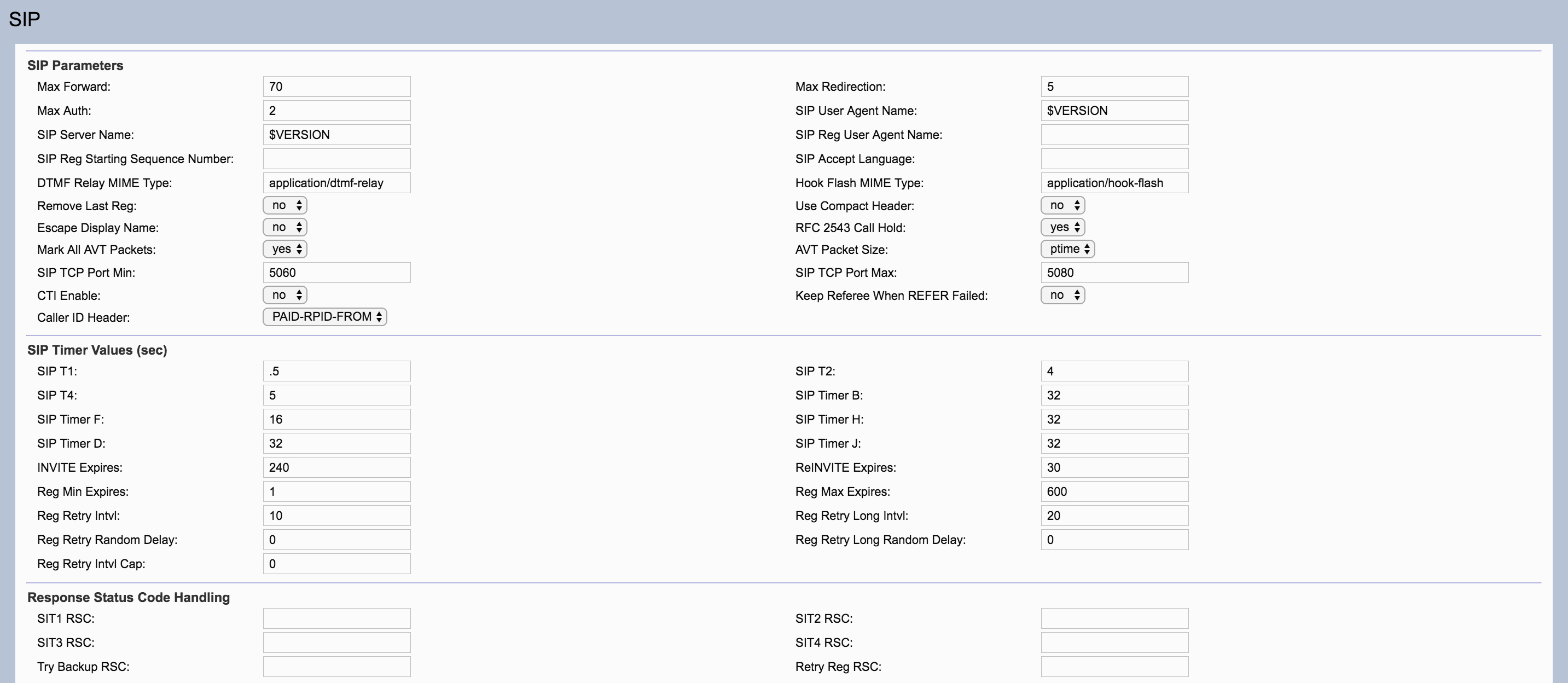Click the SIT1 RSC input field
This screenshot has height=683, width=1568.
[x=336, y=618]
